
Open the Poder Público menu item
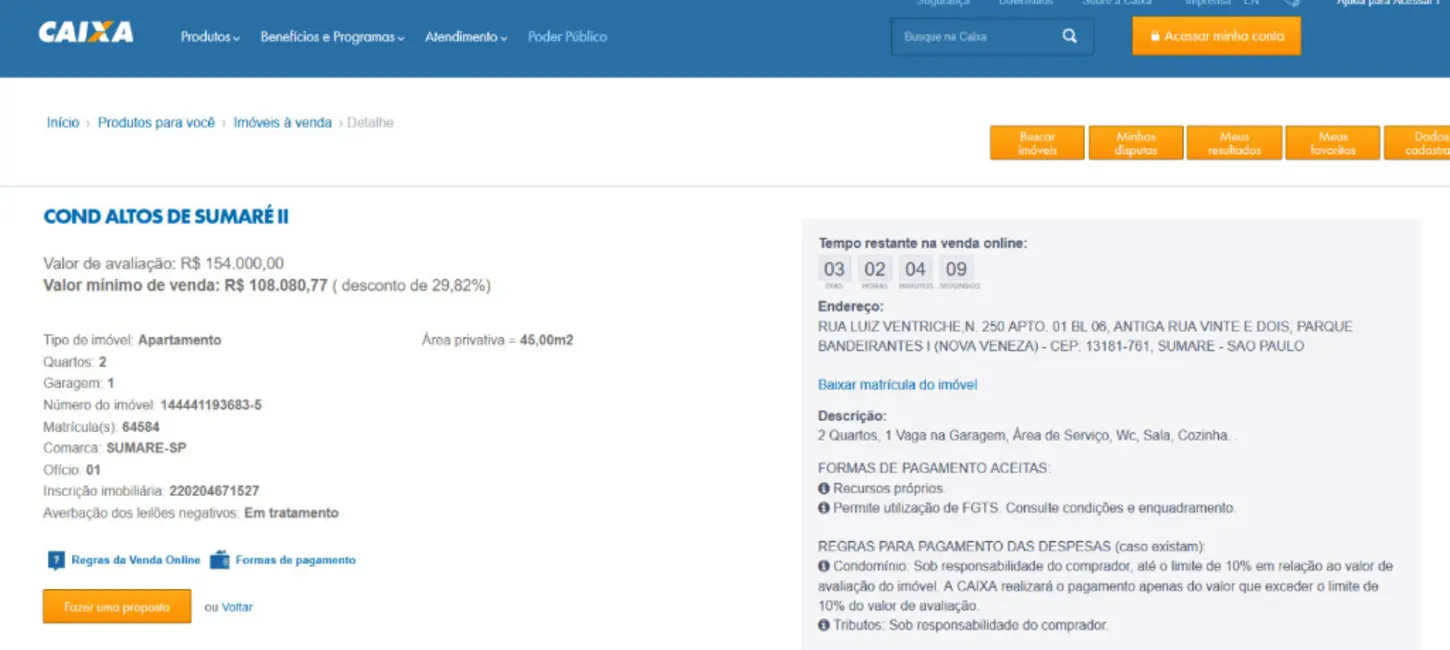tap(567, 37)
